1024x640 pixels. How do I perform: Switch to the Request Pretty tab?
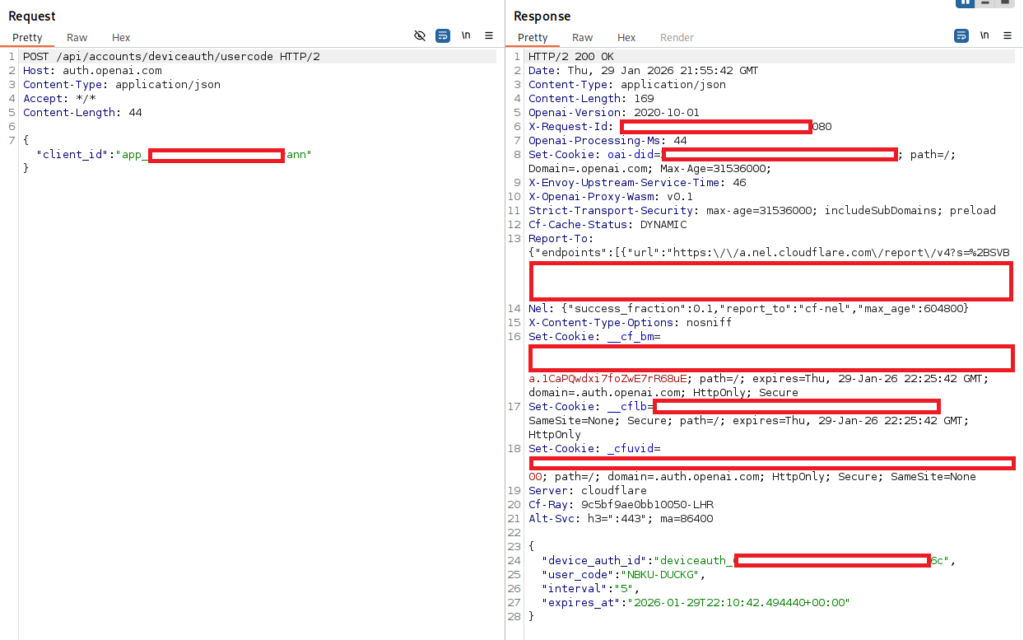(x=27, y=38)
